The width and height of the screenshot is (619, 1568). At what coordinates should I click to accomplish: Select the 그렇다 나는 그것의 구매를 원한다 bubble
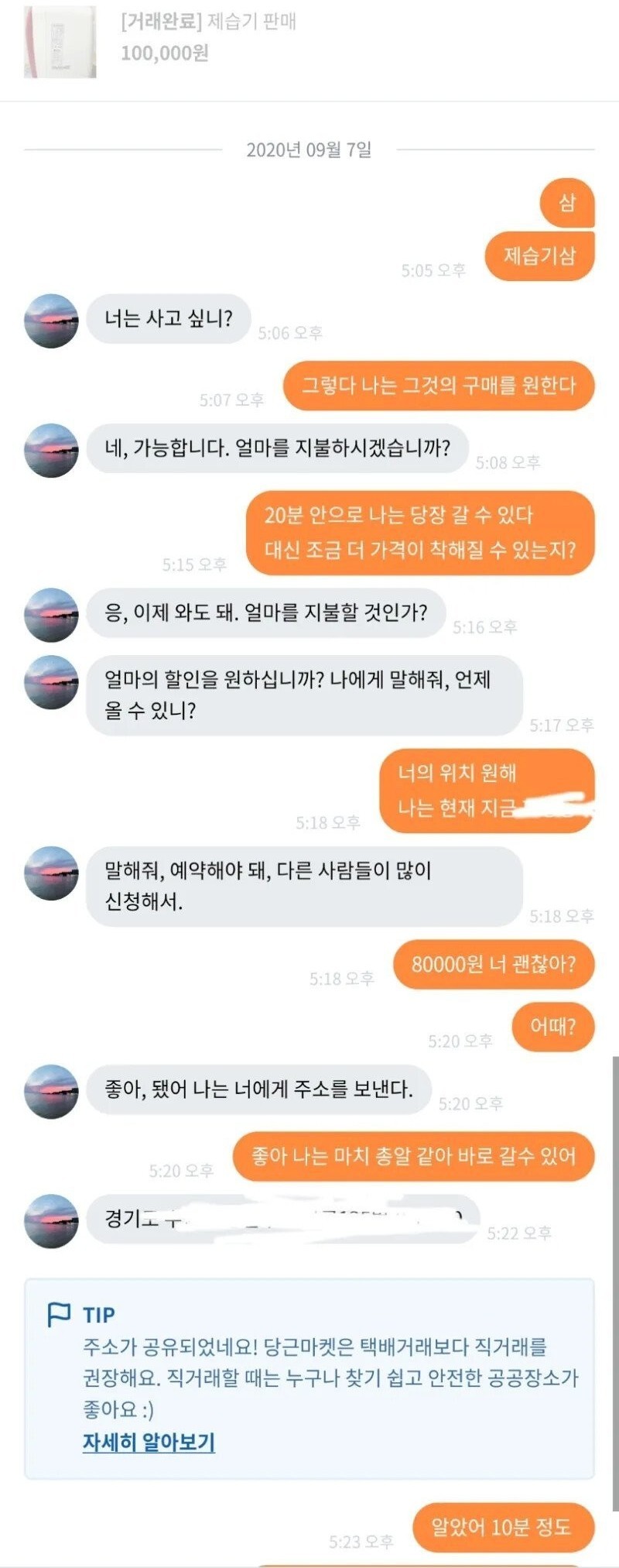click(x=439, y=386)
